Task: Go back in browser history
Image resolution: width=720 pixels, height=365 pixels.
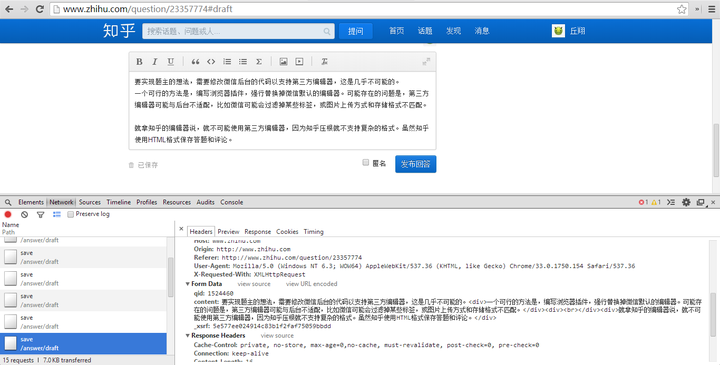Action: 9,9
